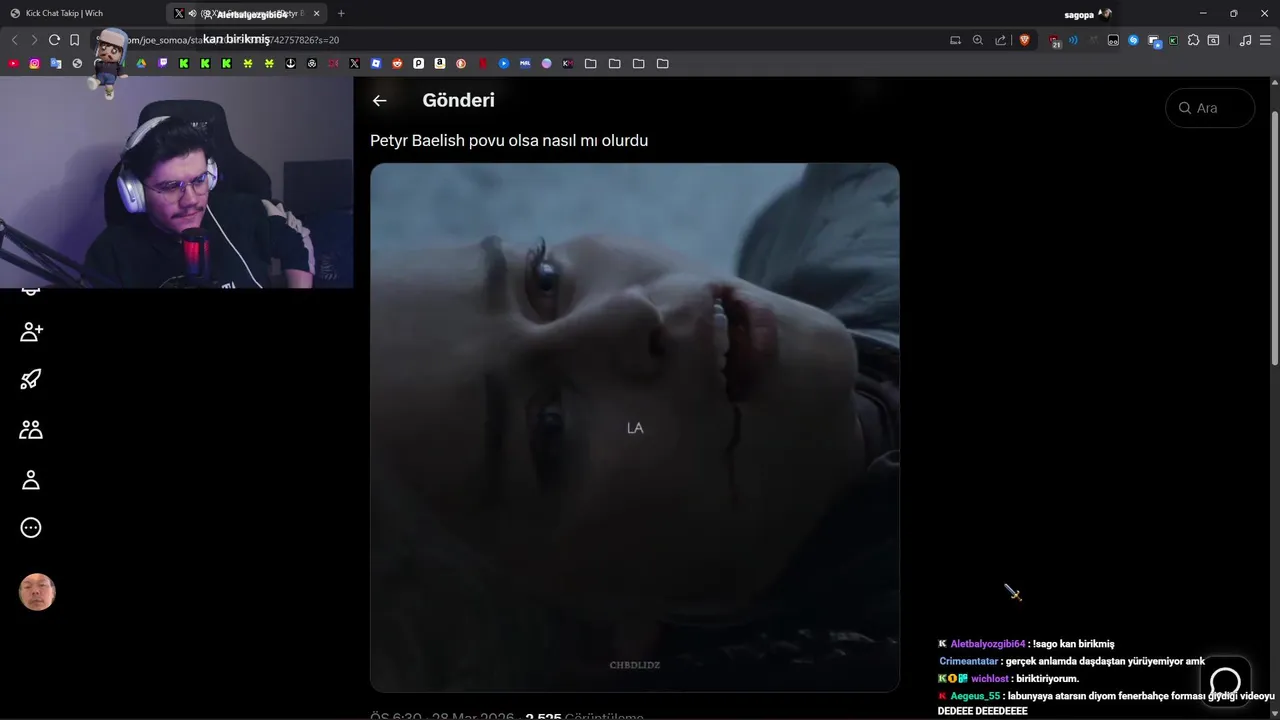The width and height of the screenshot is (1280, 720).
Task: Open the YouTube bookmark
Action: point(13,63)
